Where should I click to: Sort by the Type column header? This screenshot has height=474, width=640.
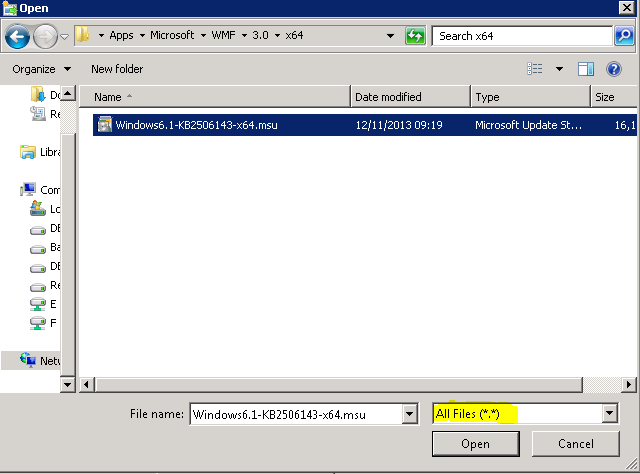pyautogui.click(x=530, y=97)
